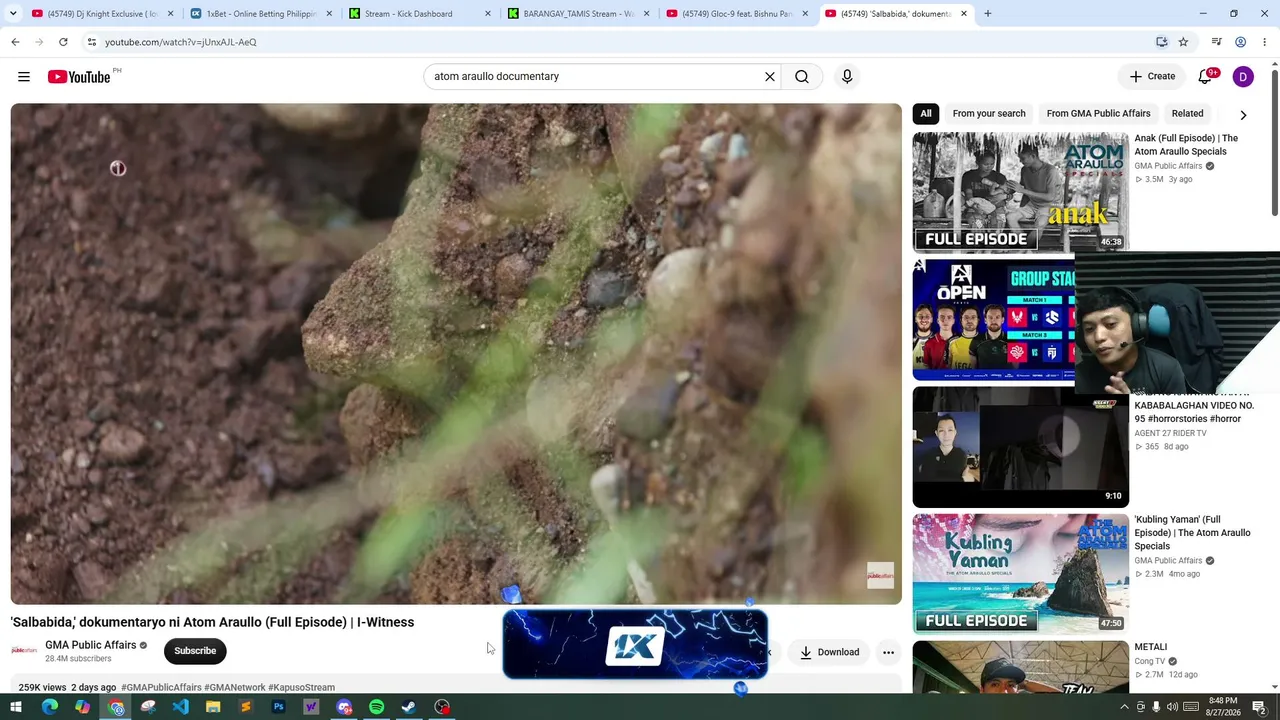
Task: Open a new browser tab
Action: click(987, 14)
